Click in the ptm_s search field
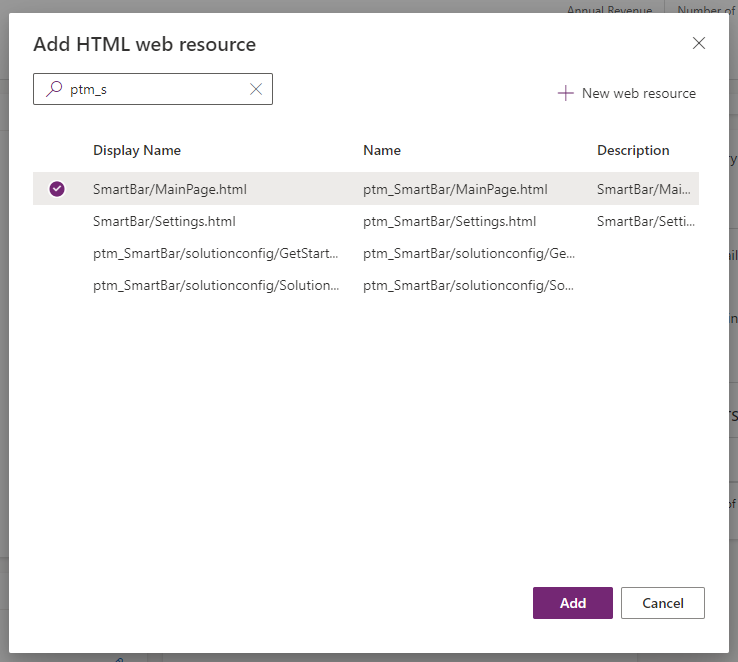Image resolution: width=738 pixels, height=662 pixels. click(153, 89)
